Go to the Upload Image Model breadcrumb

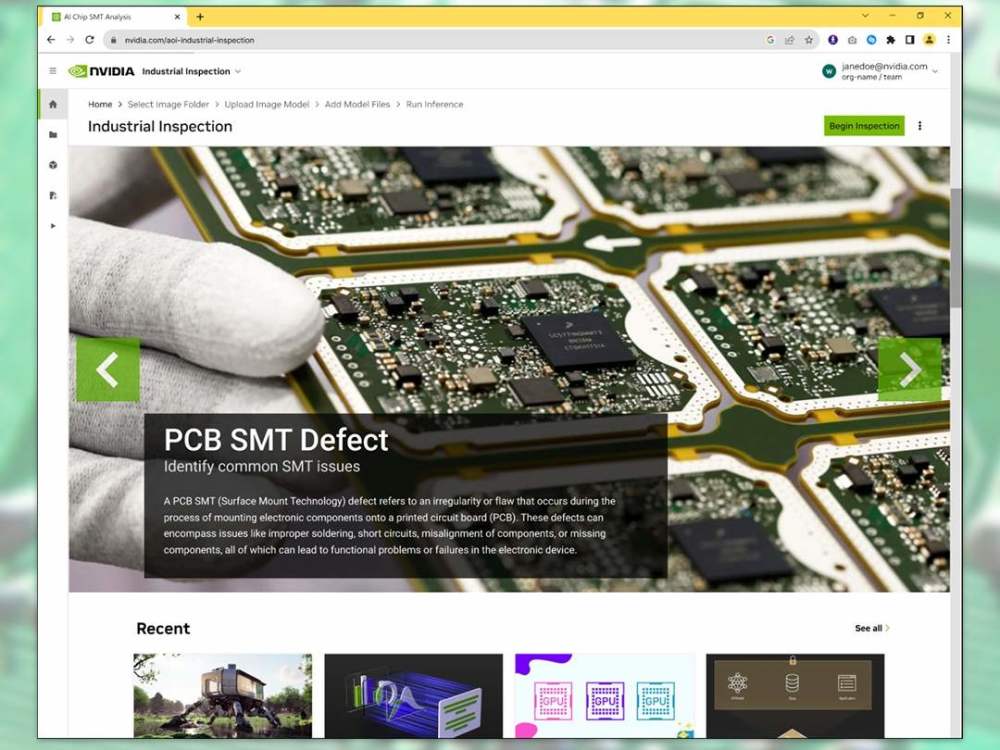(267, 105)
